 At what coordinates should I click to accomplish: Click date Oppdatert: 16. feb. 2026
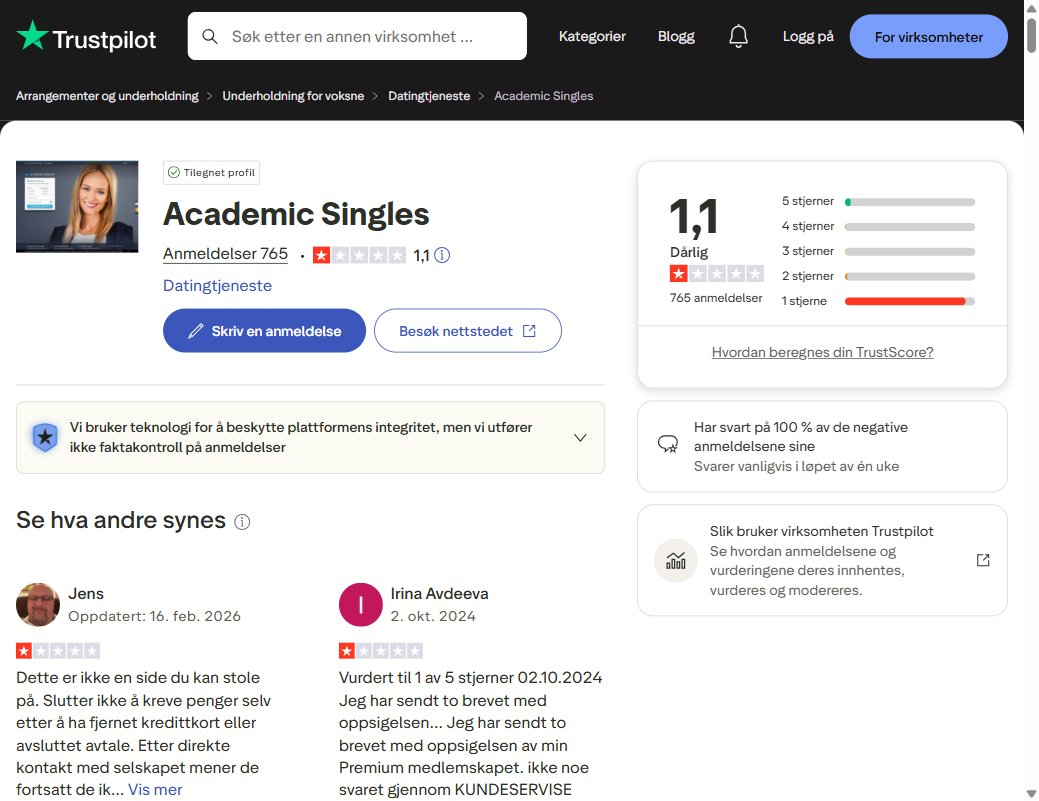click(154, 616)
